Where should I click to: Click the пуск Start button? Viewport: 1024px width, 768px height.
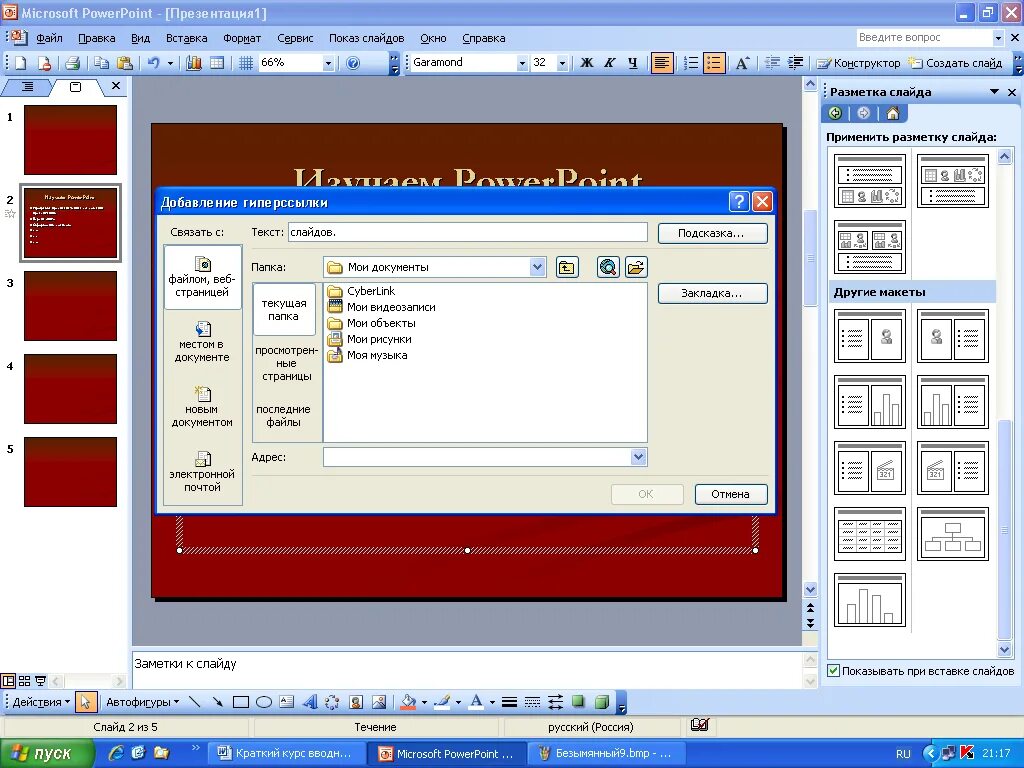tap(46, 753)
